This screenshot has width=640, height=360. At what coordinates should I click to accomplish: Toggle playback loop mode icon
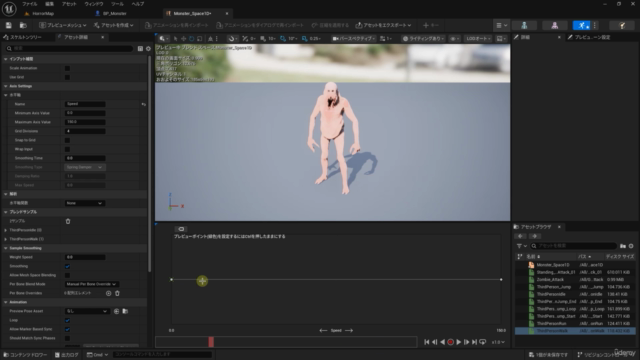pos(482,342)
